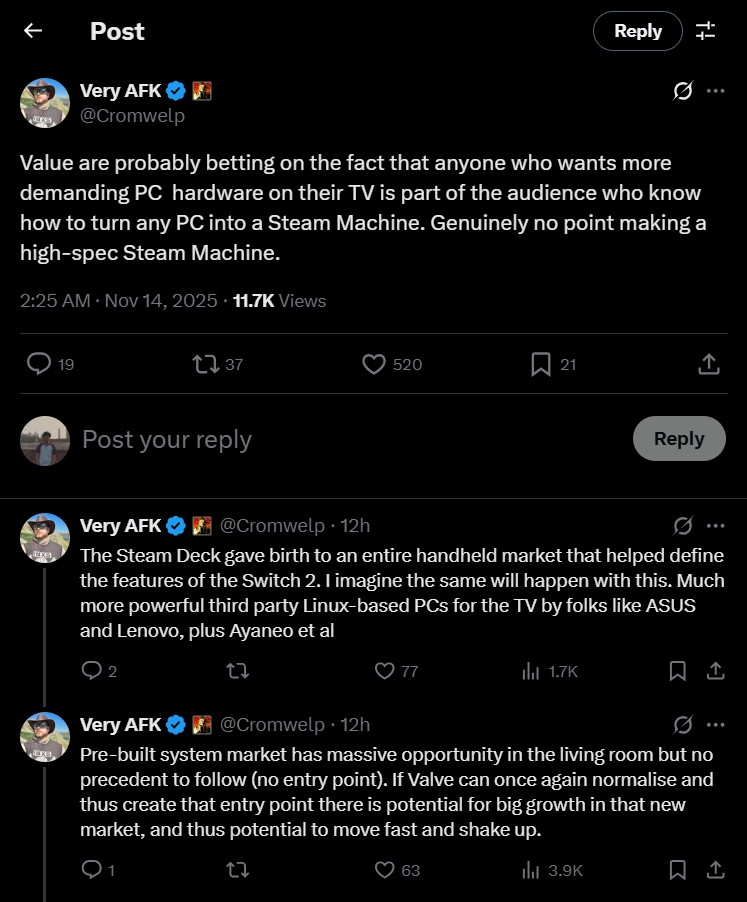Image resolution: width=747 pixels, height=902 pixels.
Task: Repost the main post with 37 reposts
Action: tap(206, 365)
